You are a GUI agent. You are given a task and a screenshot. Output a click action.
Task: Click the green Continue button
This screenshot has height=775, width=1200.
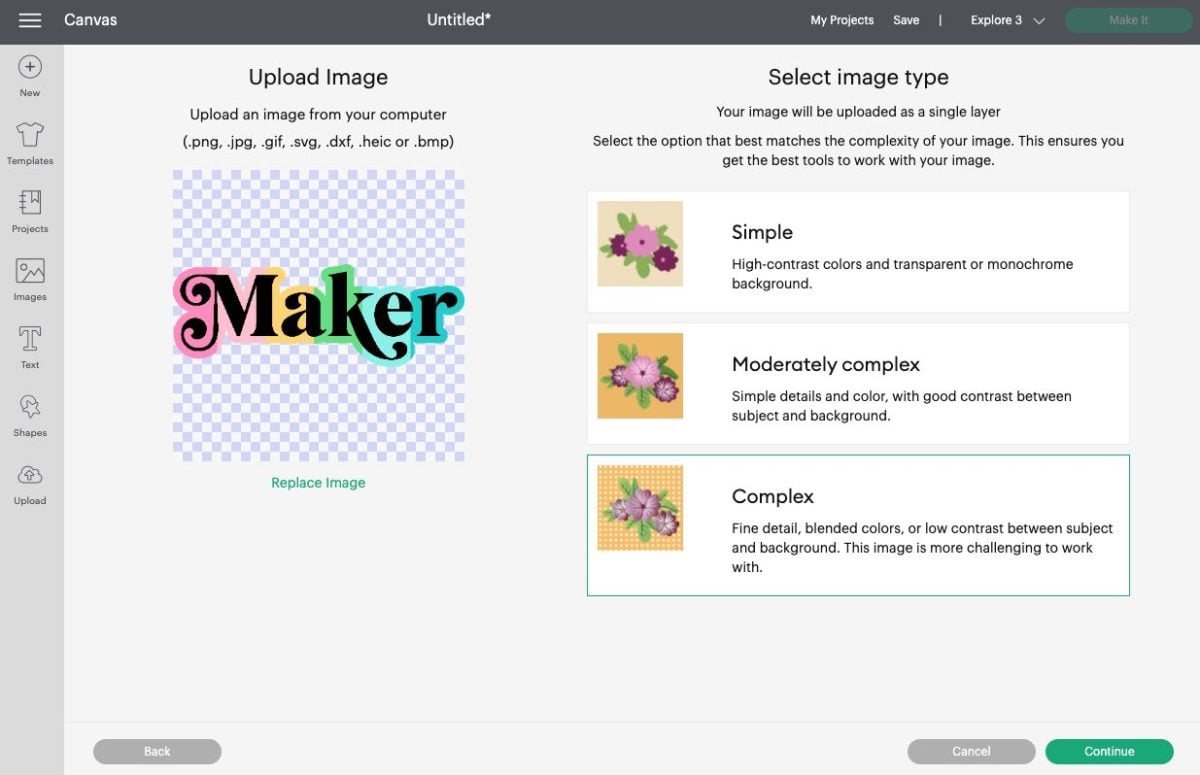click(x=1109, y=751)
